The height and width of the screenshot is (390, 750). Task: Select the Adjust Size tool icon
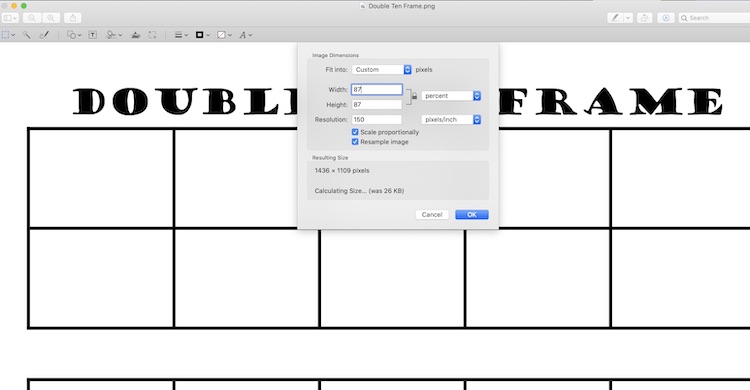(152, 35)
